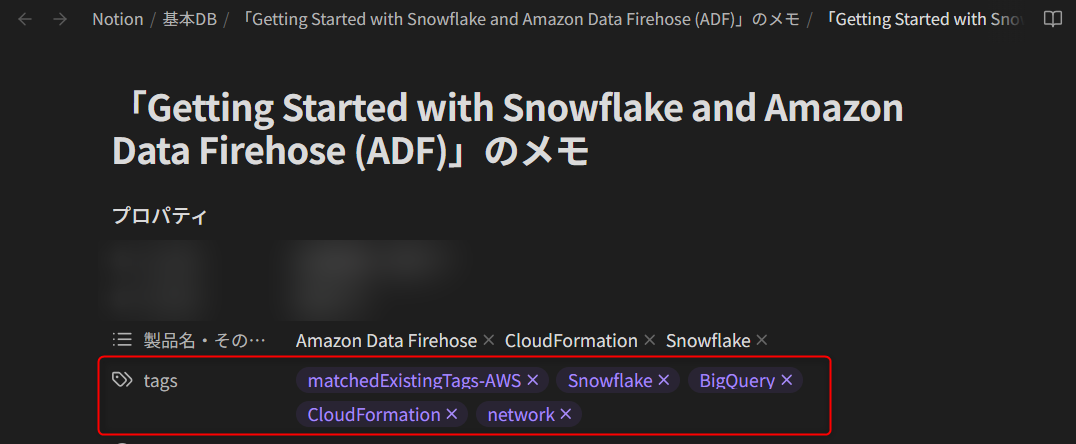
Task: Click the tags property name
Action: (161, 381)
